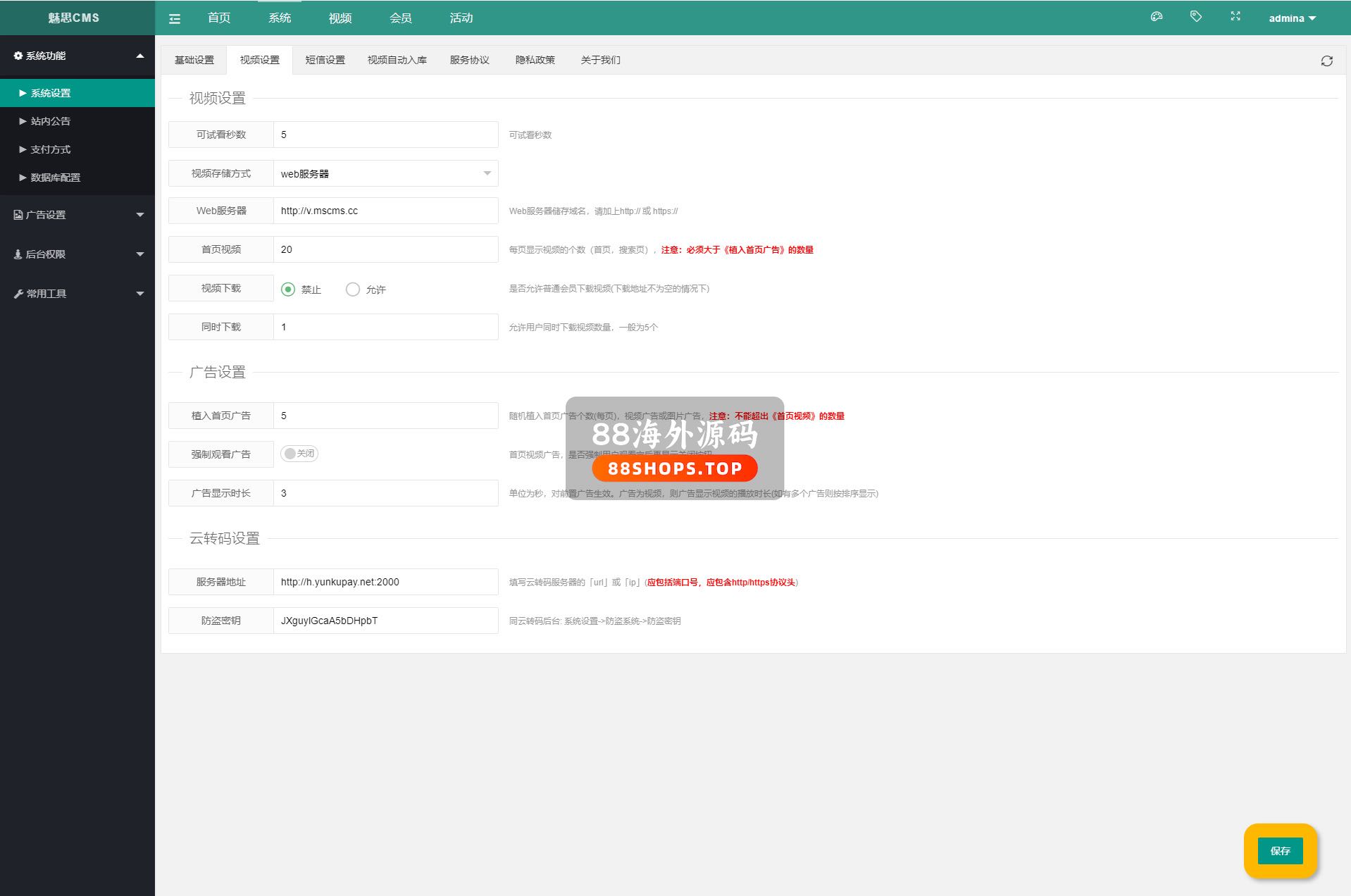Click the 服务器地址 input field
Viewport: 1351px width, 896px height.
pyautogui.click(x=385, y=582)
